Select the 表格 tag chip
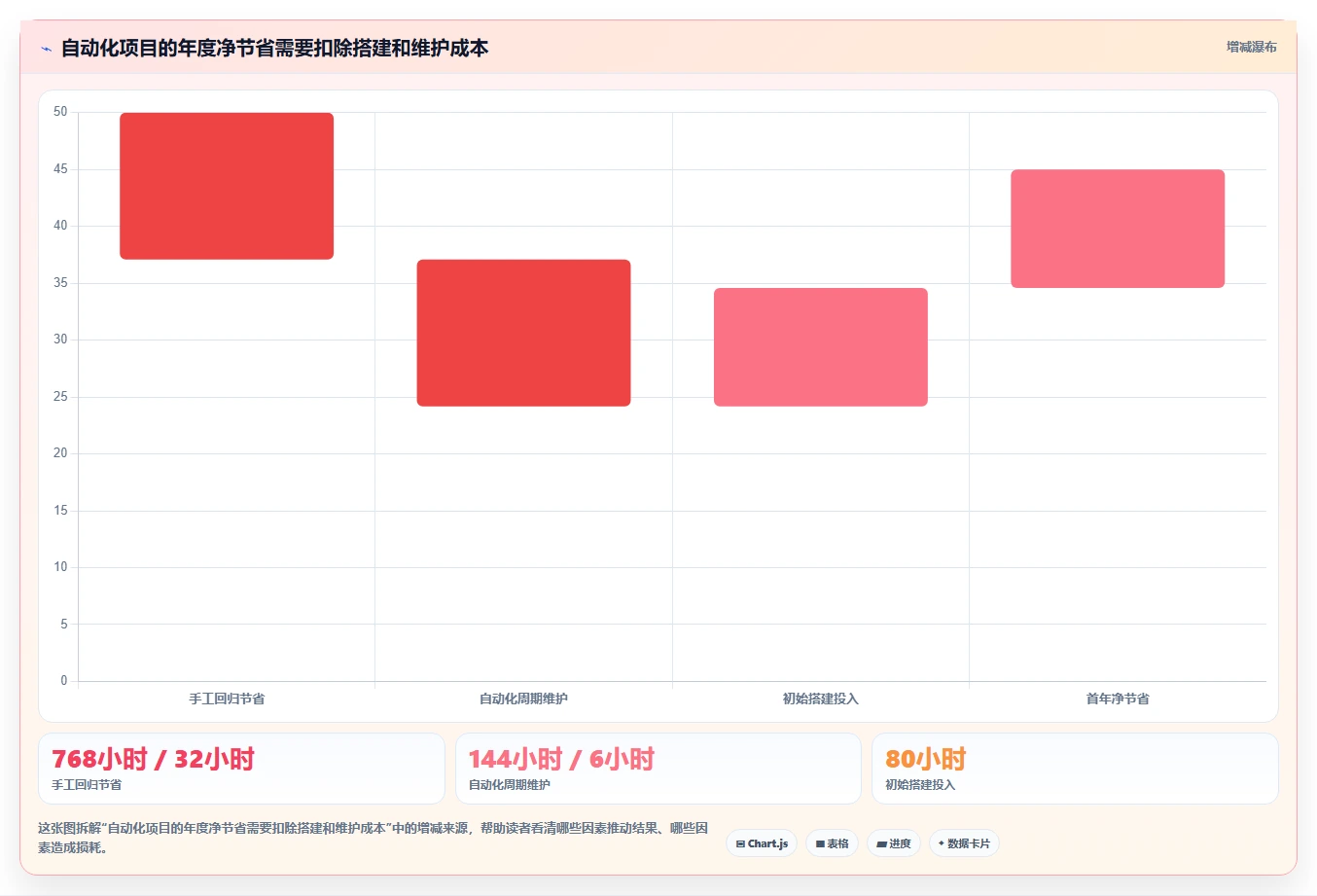The height and width of the screenshot is (896, 1317). 832,843
